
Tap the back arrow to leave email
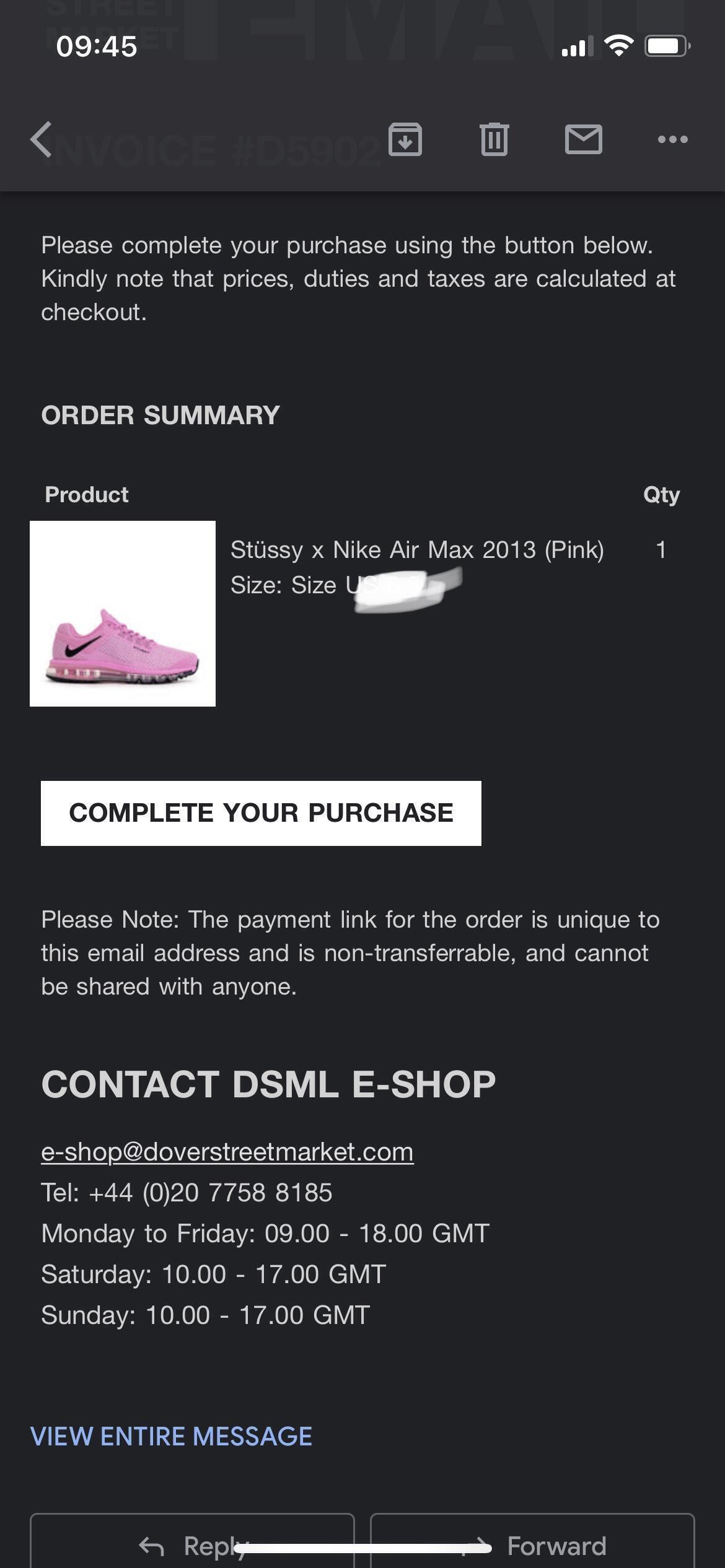pos(42,139)
